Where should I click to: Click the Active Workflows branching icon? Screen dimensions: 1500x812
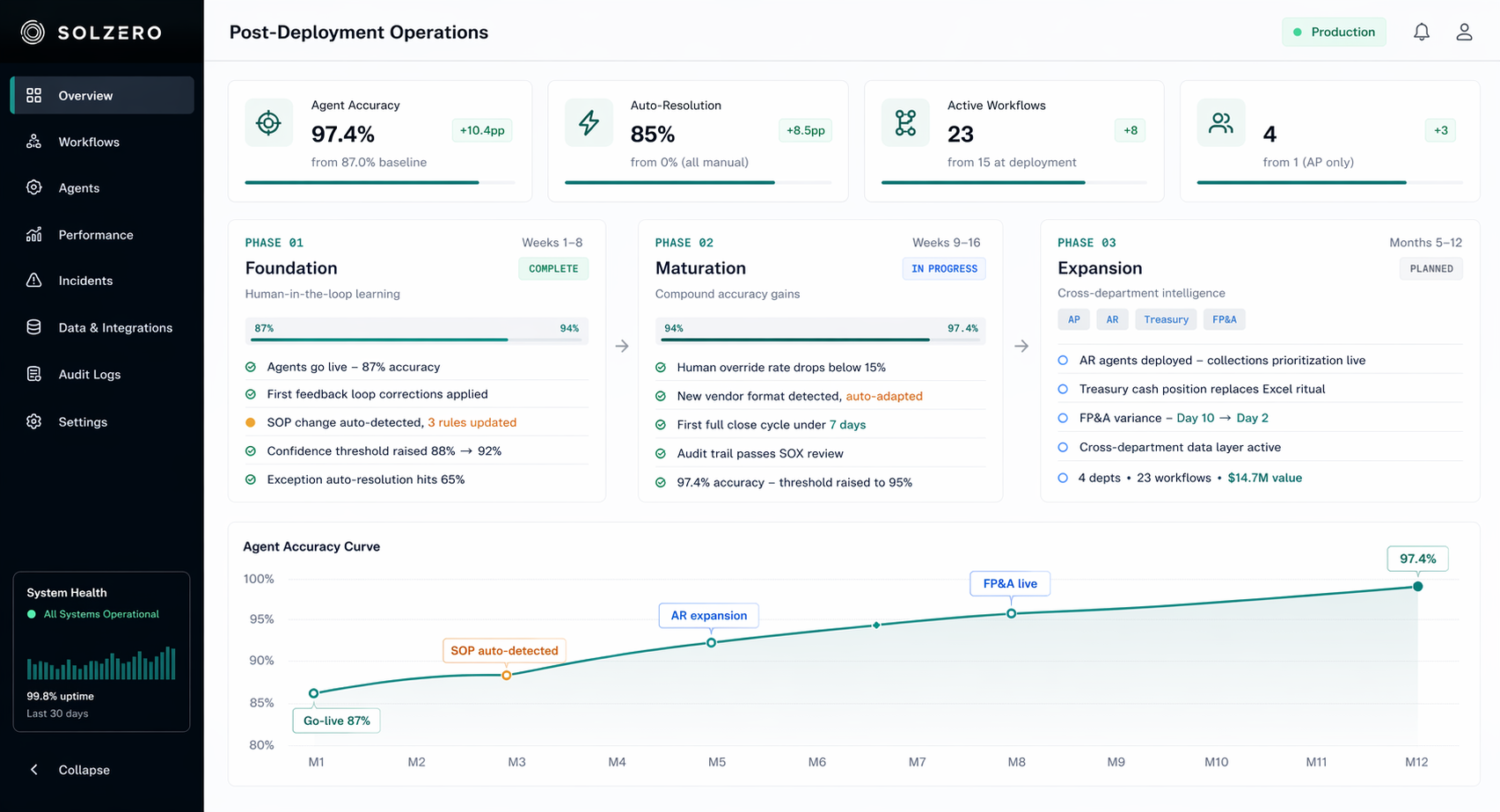905,123
